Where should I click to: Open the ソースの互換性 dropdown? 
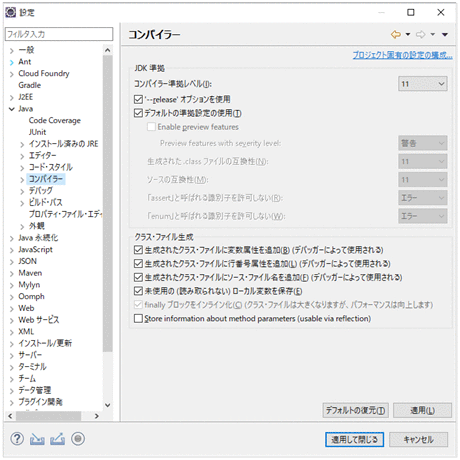click(x=423, y=180)
